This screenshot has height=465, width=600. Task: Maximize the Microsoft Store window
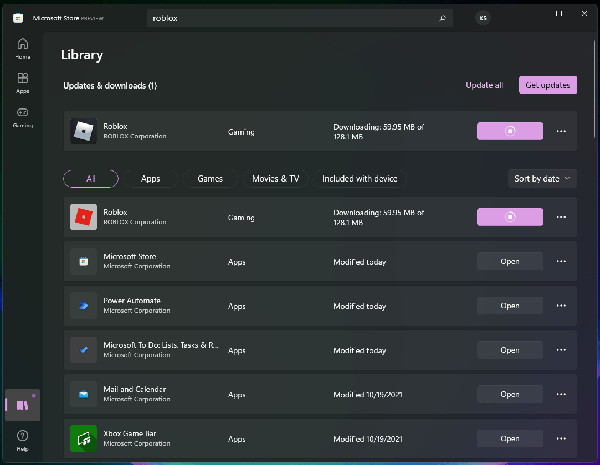pos(559,13)
